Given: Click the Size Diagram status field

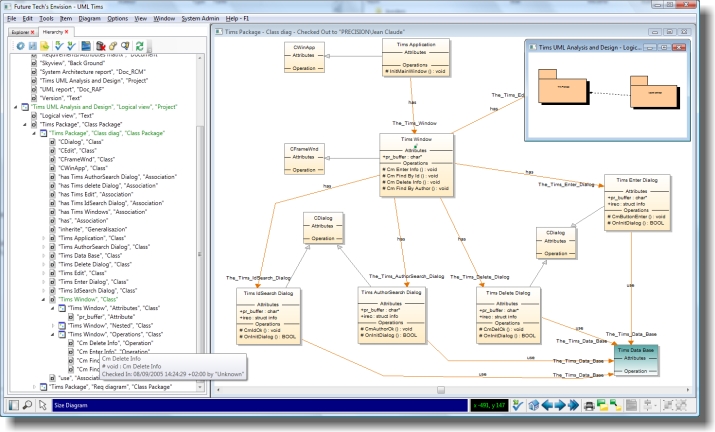Looking at the screenshot, I should point(260,405).
